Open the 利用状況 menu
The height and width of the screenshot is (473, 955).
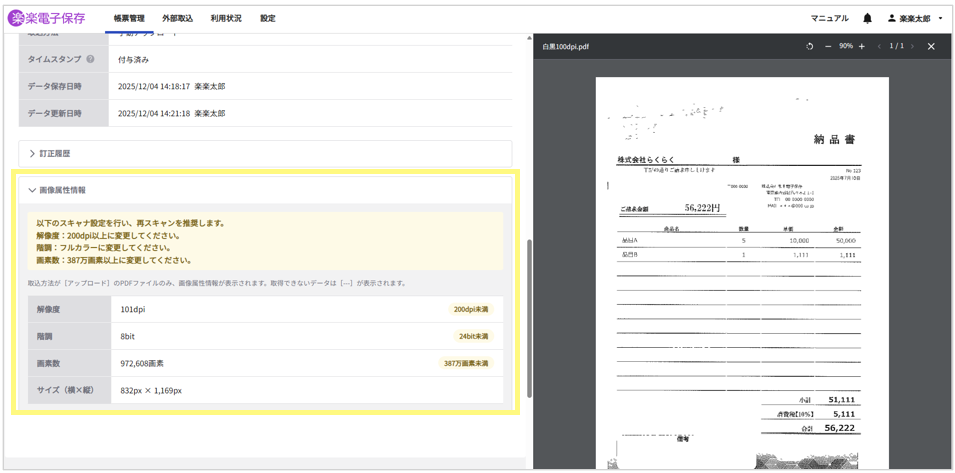click(x=226, y=18)
